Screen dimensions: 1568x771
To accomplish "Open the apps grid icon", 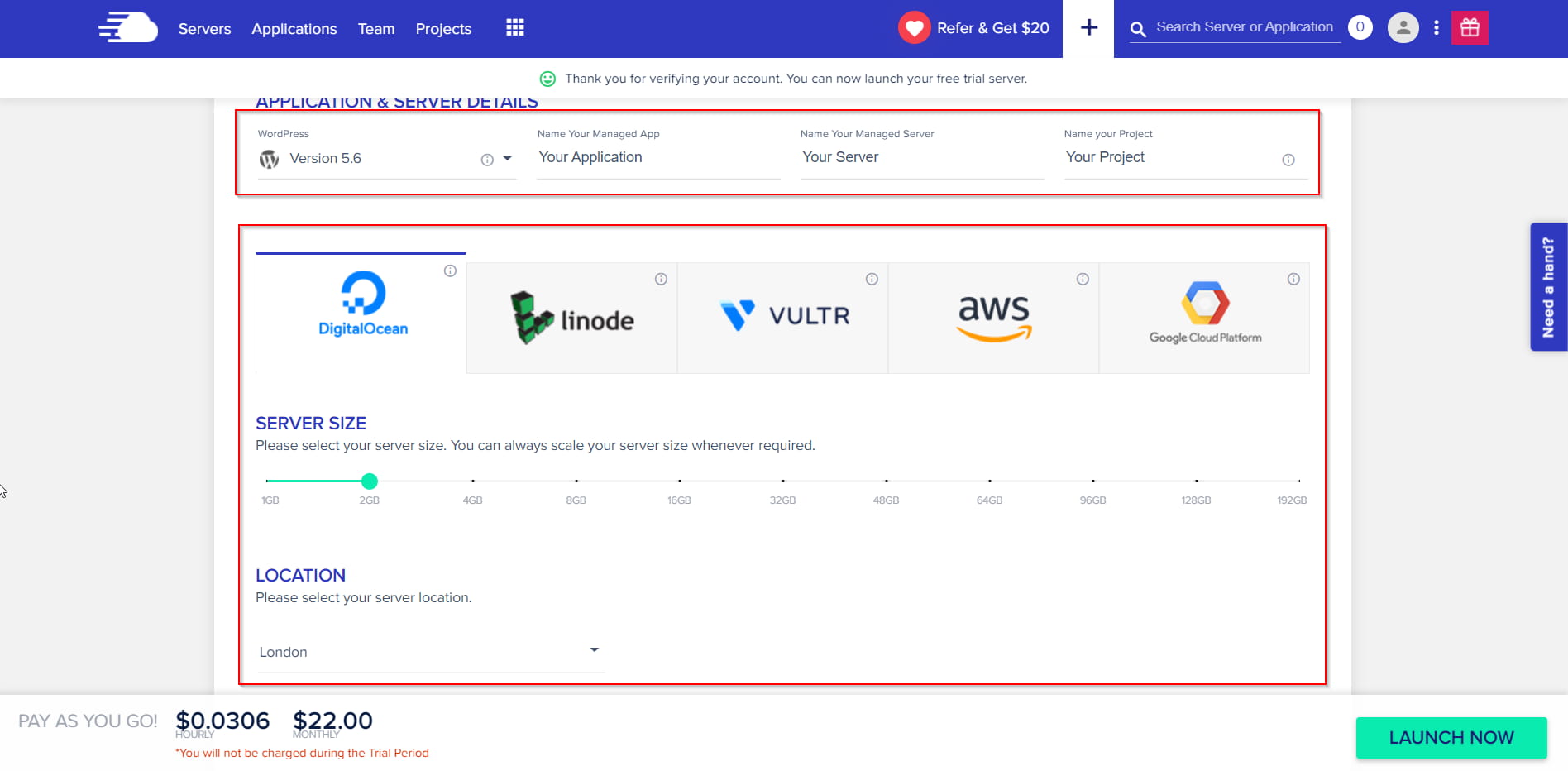I will (515, 28).
